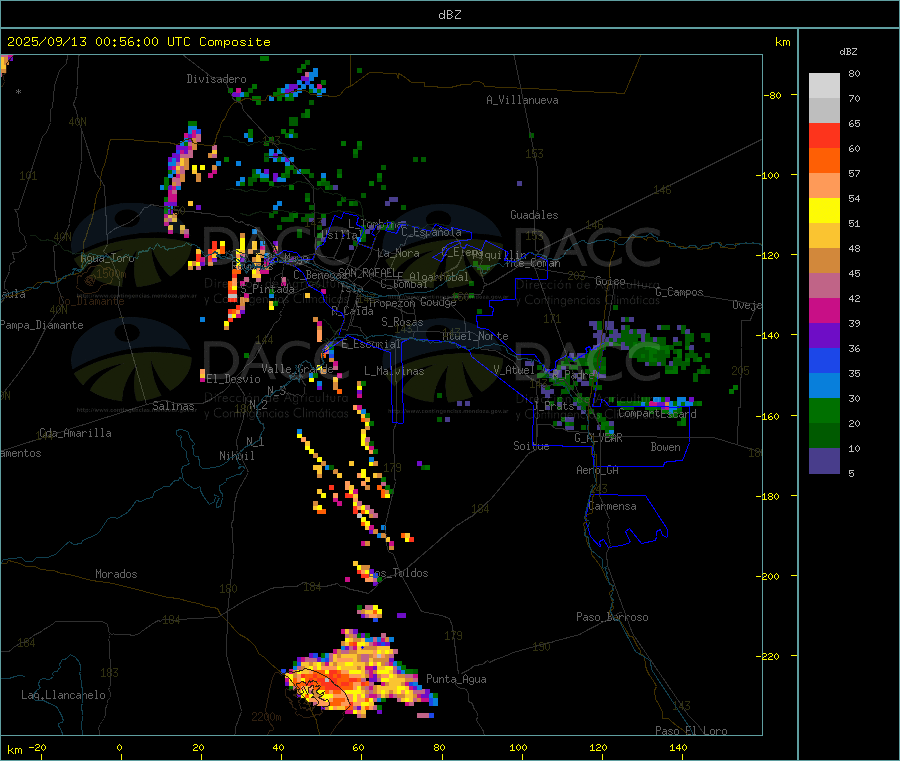Click the 'Bowen' map label

tap(665, 447)
